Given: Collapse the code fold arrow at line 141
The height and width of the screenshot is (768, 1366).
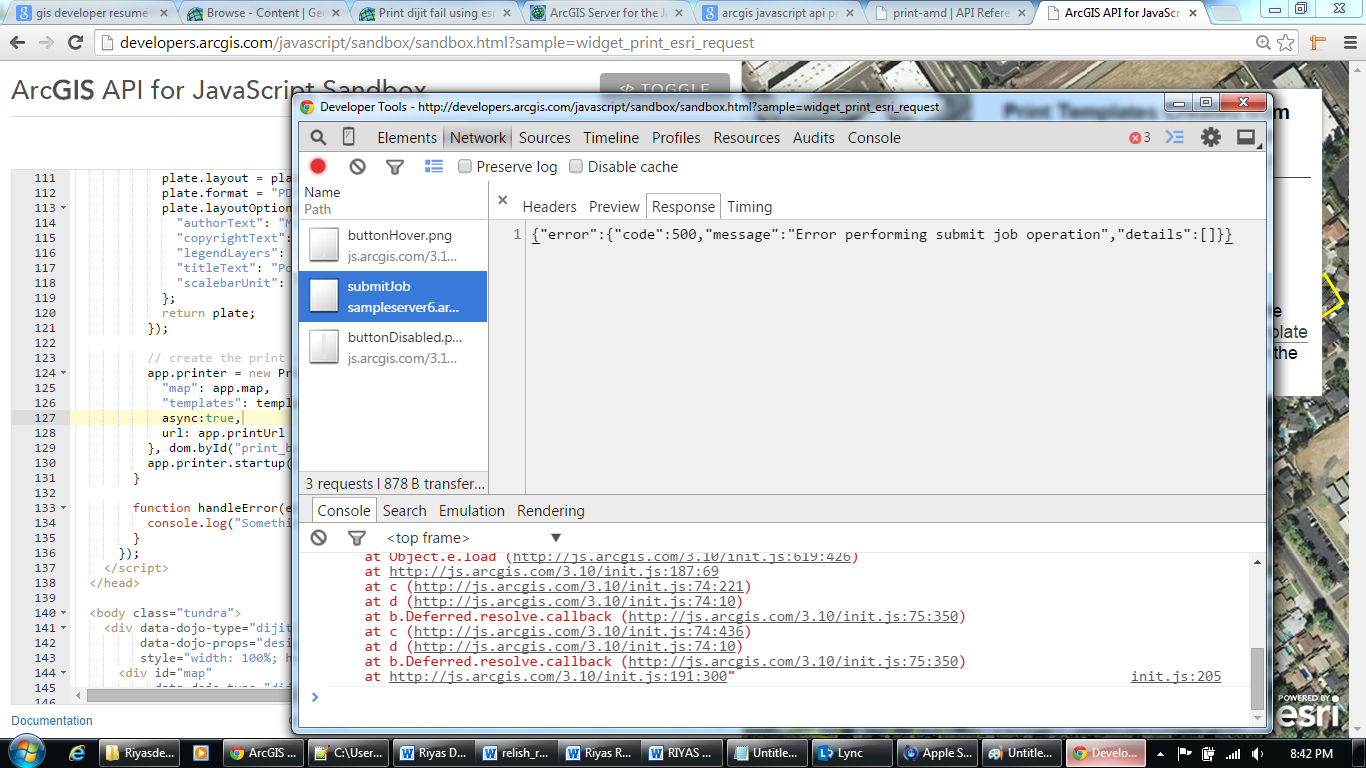Looking at the screenshot, I should click(65, 628).
